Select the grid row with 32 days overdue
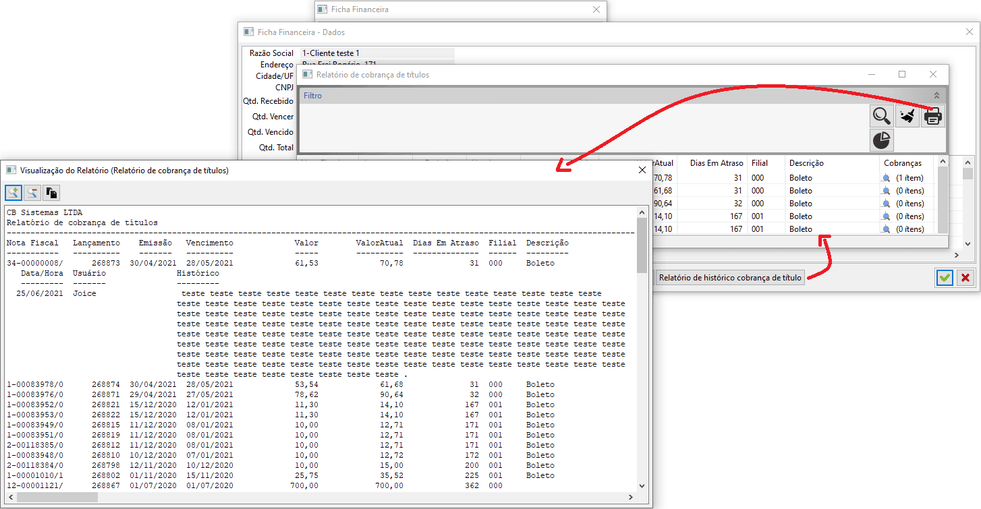The width and height of the screenshot is (981, 509). [x=795, y=204]
